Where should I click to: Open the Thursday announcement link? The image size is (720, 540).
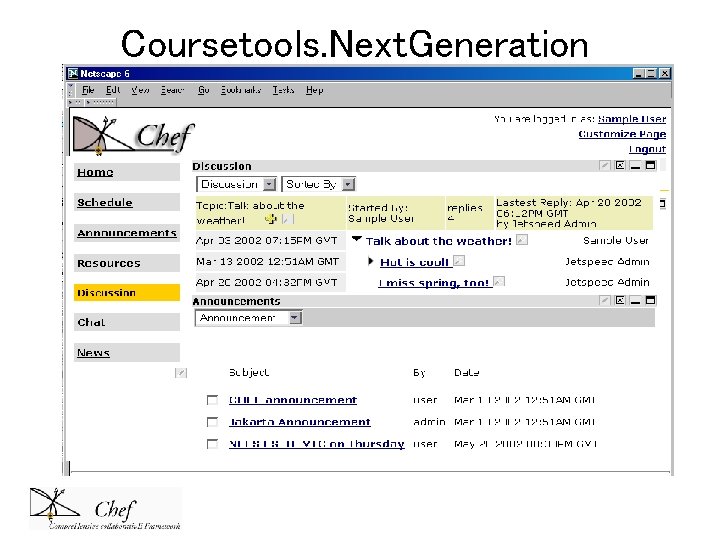(x=317, y=444)
